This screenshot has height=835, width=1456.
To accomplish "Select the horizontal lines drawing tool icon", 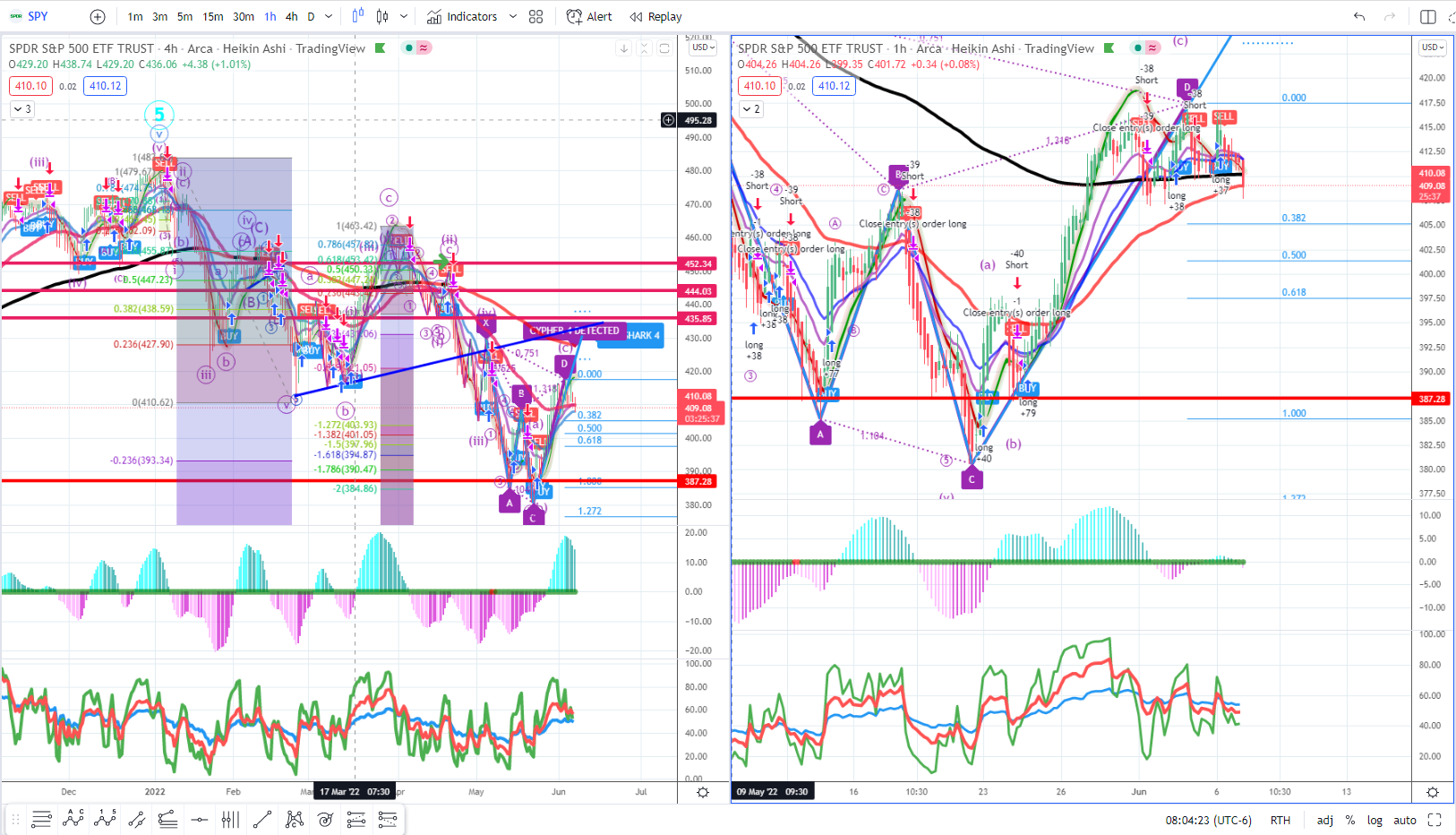I will pos(41,819).
